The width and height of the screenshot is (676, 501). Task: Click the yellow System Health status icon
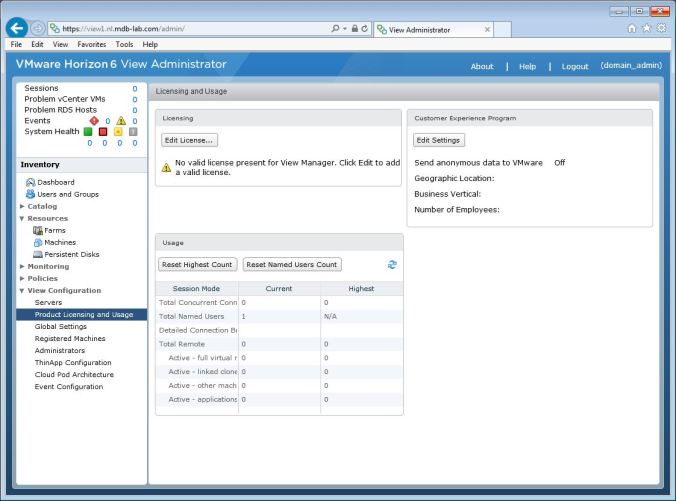click(x=119, y=130)
